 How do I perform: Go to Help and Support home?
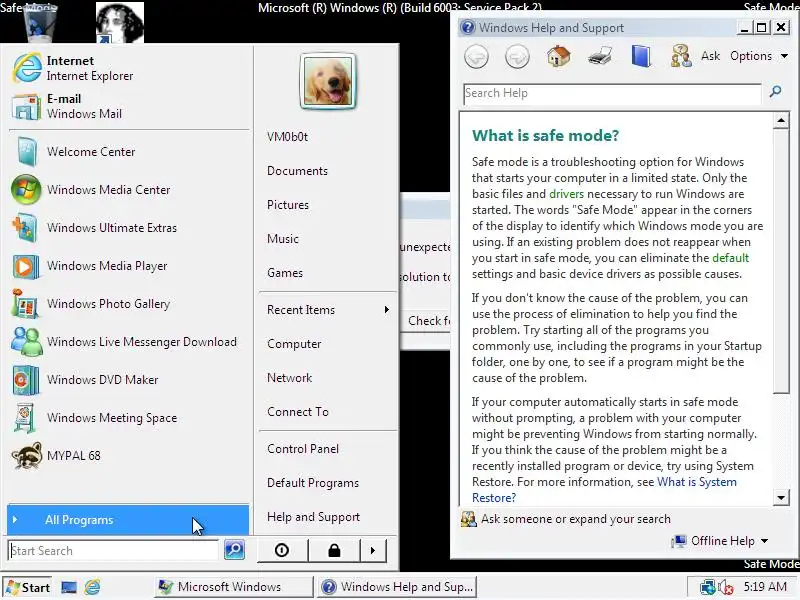pyautogui.click(x=559, y=56)
